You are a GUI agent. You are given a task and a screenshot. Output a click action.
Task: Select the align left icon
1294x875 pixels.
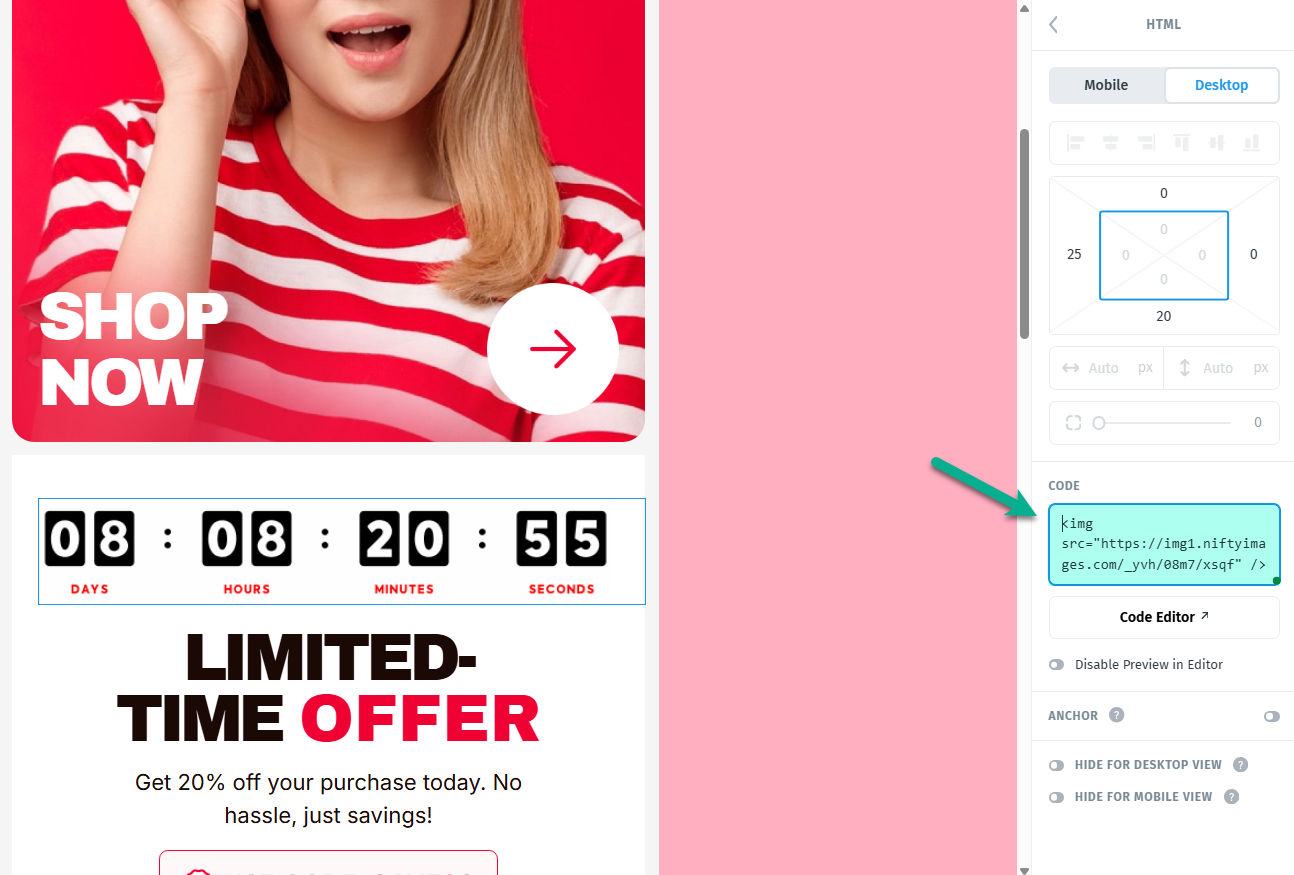(1076, 143)
